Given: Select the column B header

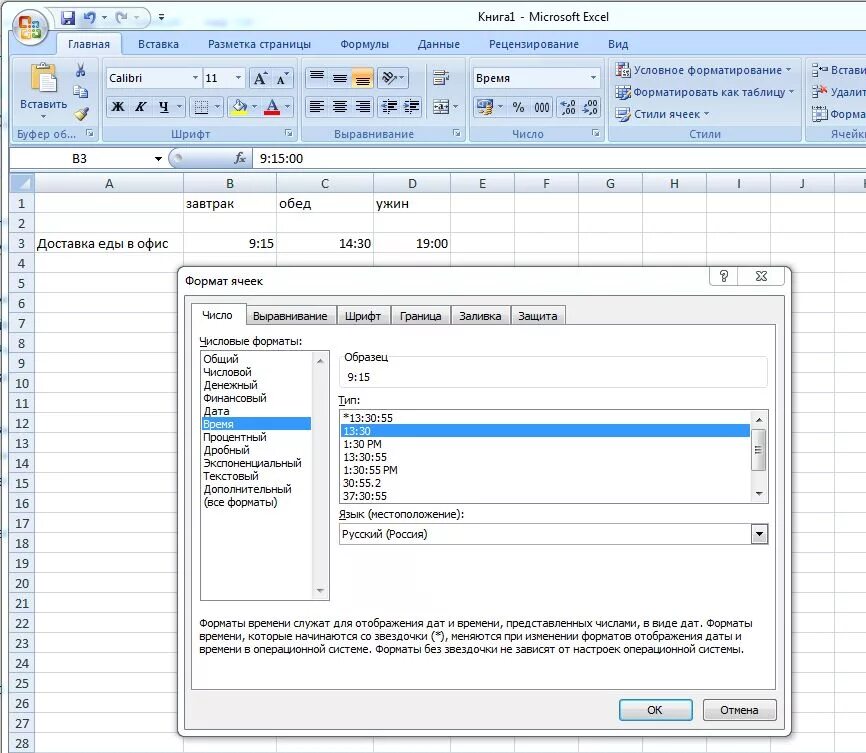Looking at the screenshot, I should pyautogui.click(x=230, y=183).
